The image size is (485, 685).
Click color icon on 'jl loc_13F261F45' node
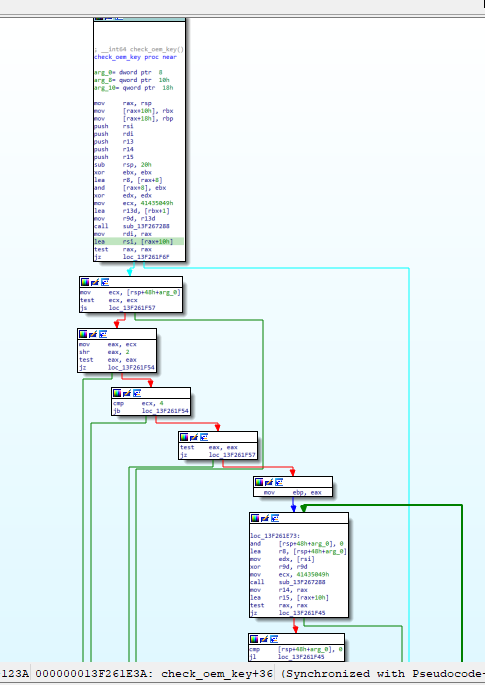pyautogui.click(x=254, y=639)
